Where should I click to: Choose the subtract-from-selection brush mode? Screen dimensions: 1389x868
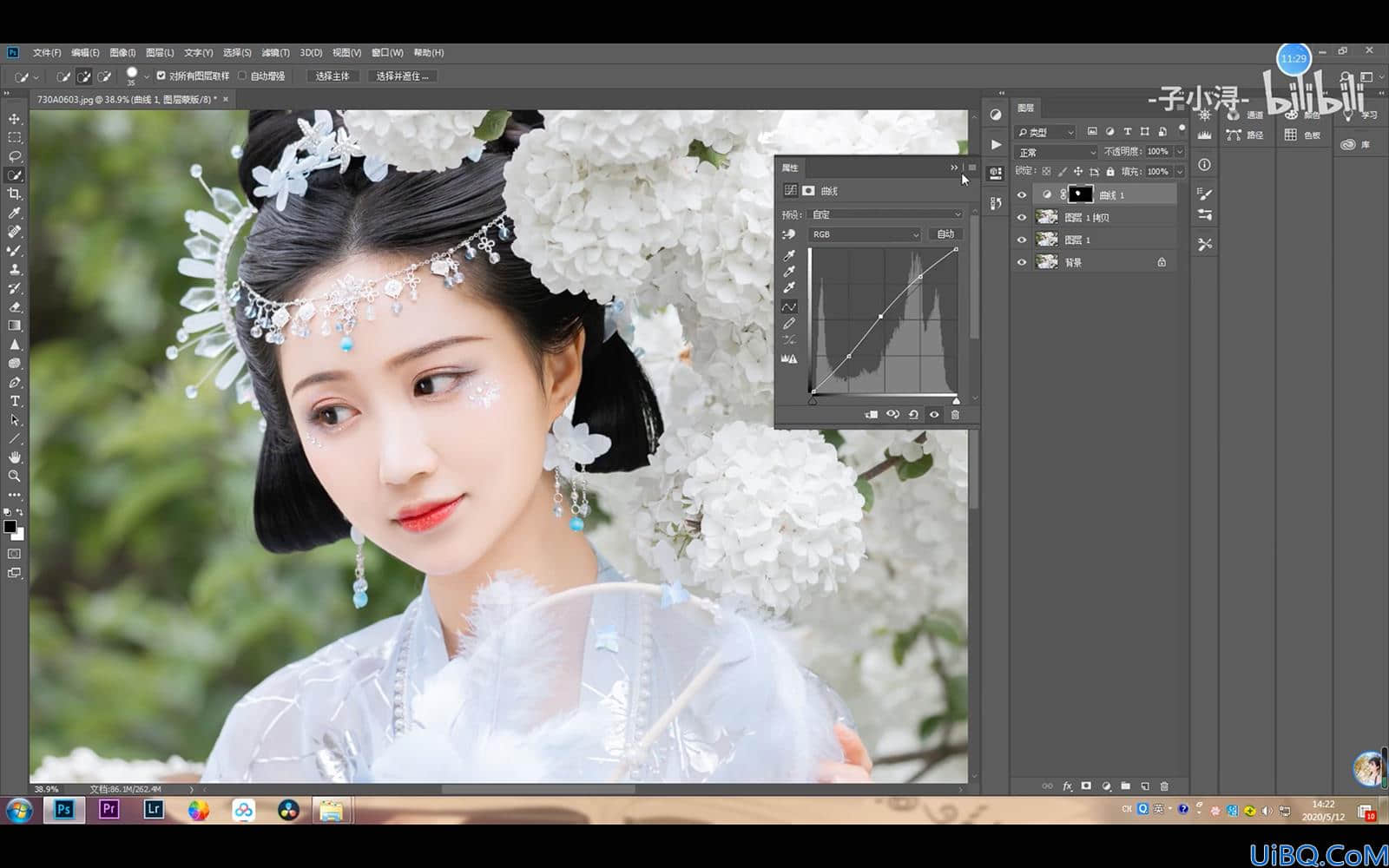coord(105,76)
